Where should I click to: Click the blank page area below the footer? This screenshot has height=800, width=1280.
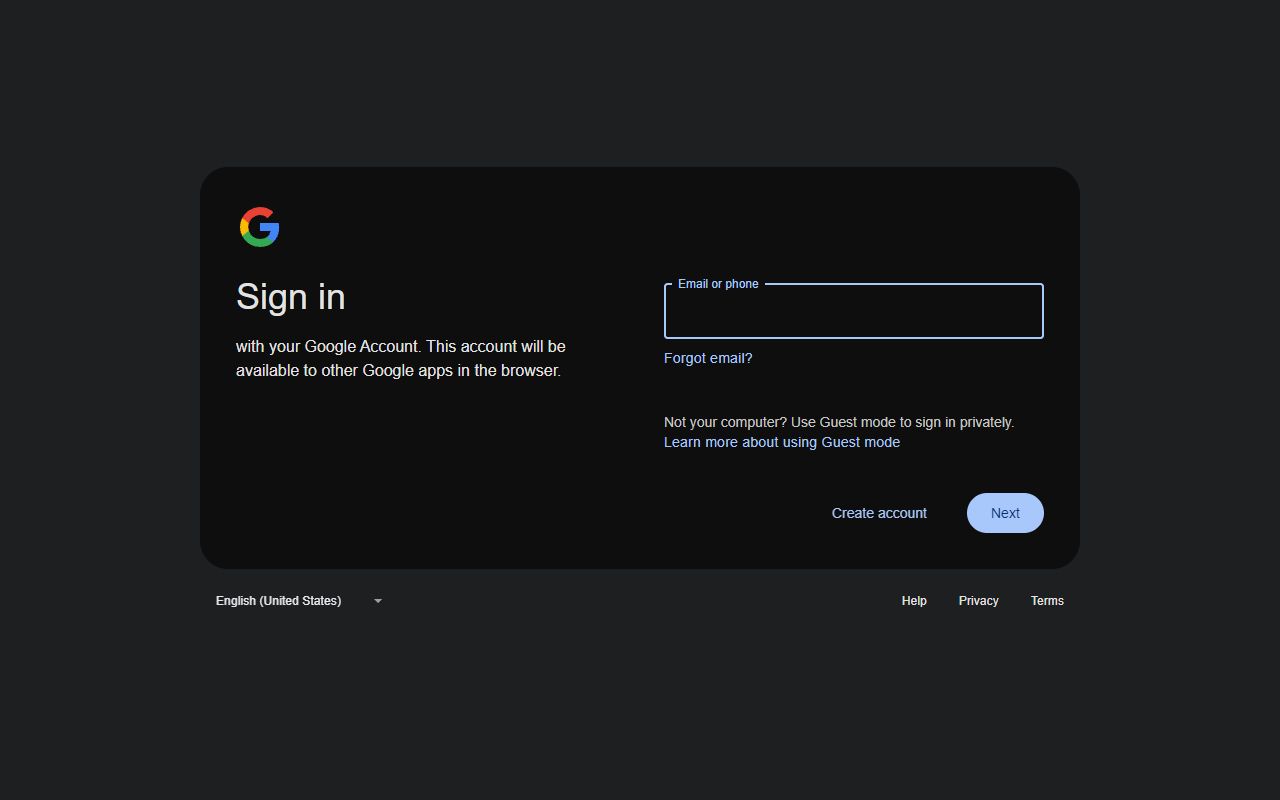(640, 710)
